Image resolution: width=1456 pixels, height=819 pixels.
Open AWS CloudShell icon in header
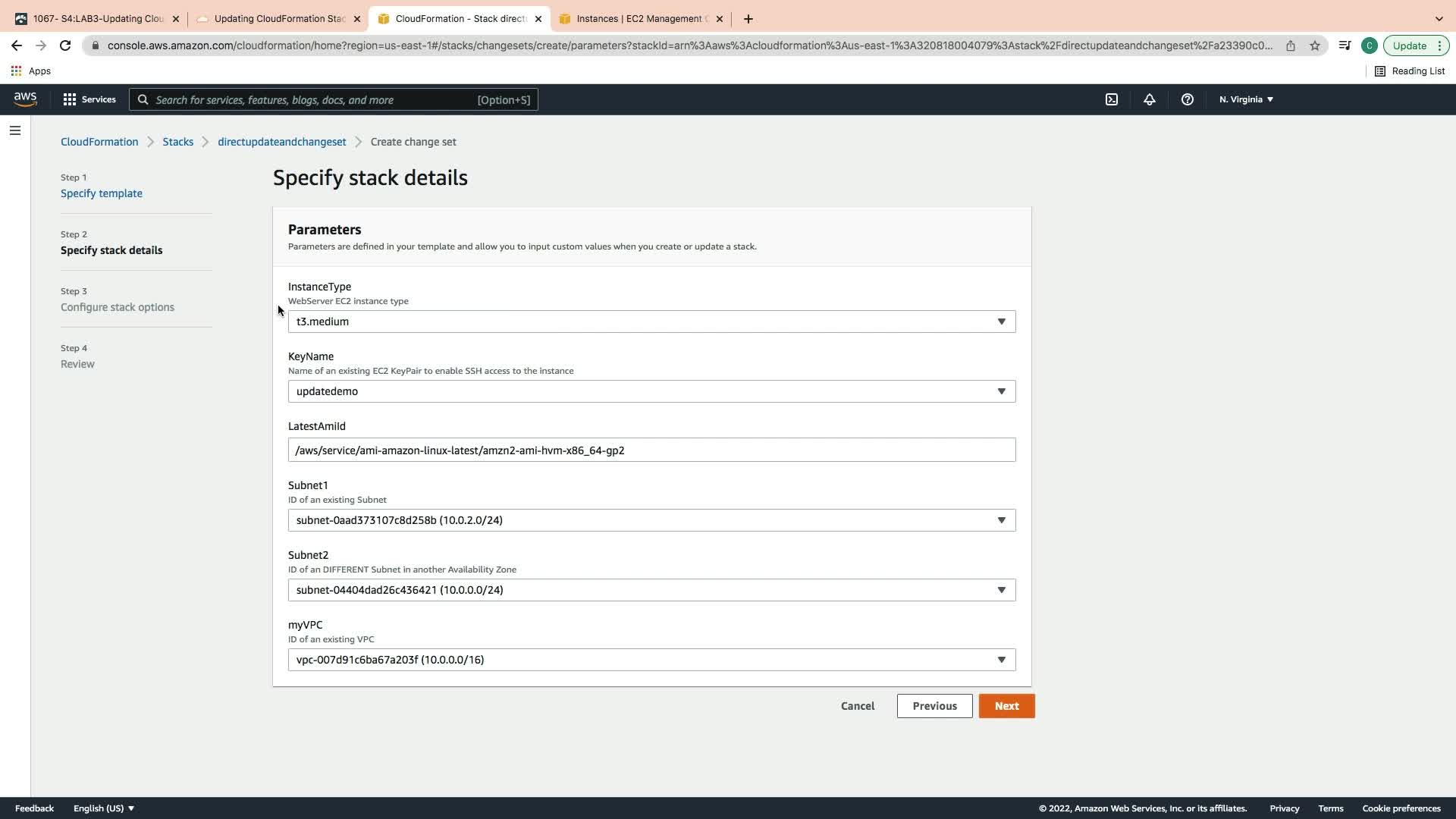coord(1112,99)
